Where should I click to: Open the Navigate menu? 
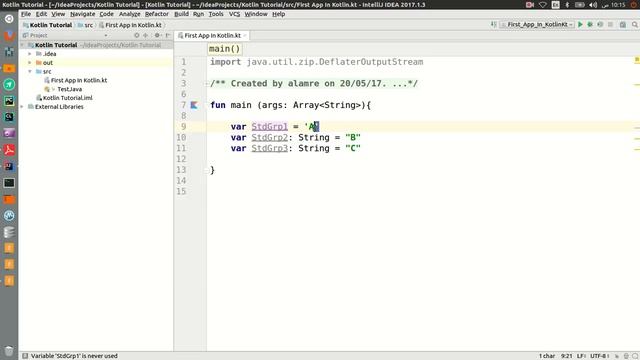(82, 14)
